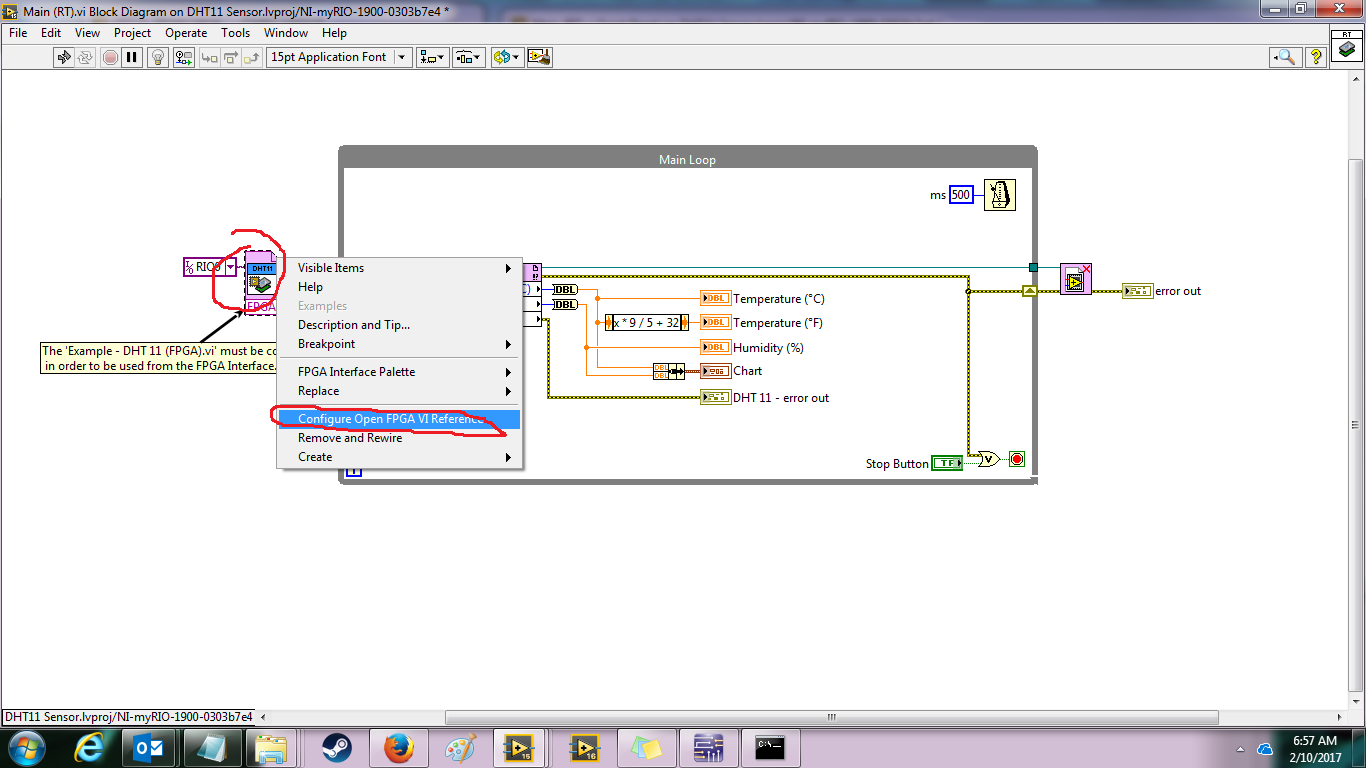Click the Stop Button TF terminal

pyautogui.click(x=946, y=463)
